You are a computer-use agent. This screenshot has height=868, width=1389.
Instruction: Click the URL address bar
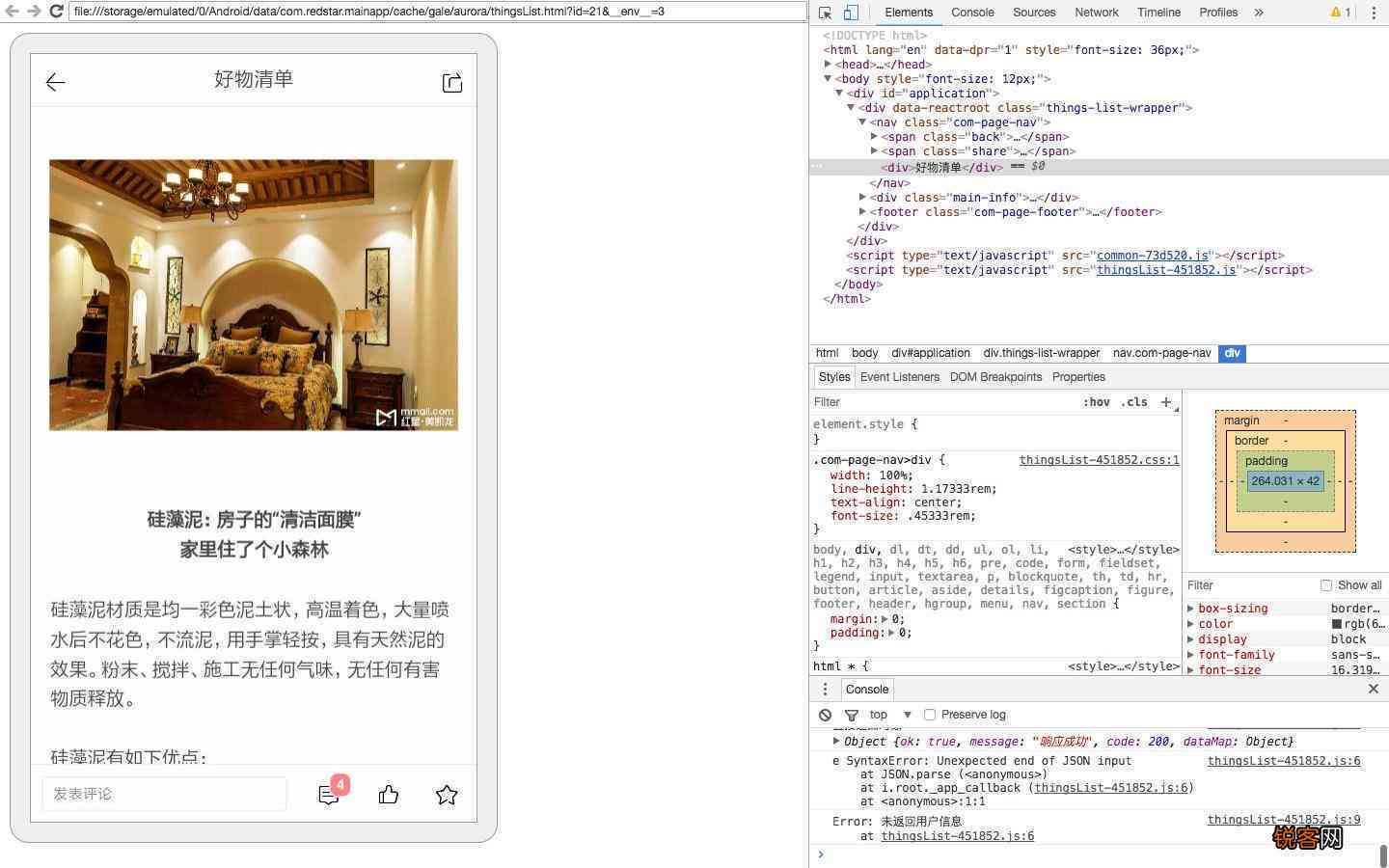(x=438, y=12)
